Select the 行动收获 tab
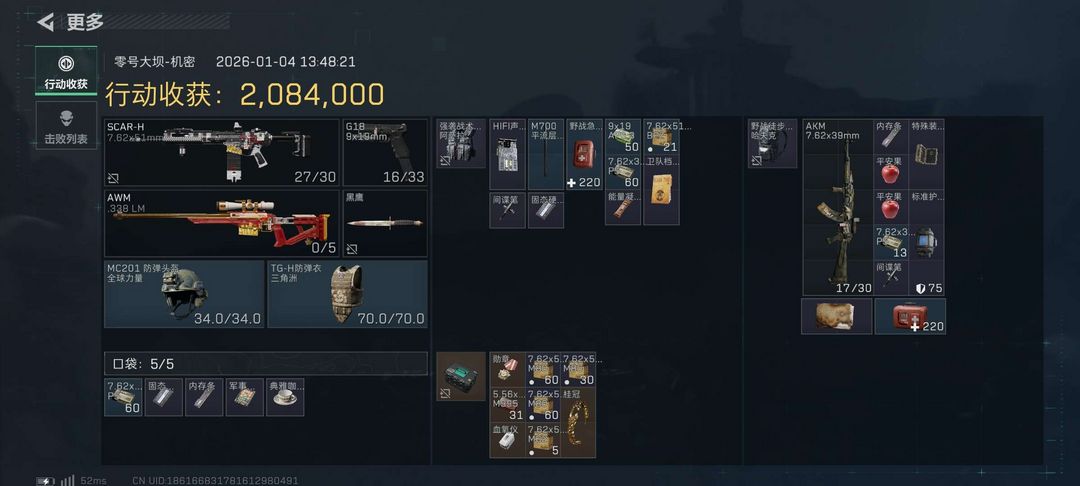This screenshot has width=1080, height=486. pos(66,71)
